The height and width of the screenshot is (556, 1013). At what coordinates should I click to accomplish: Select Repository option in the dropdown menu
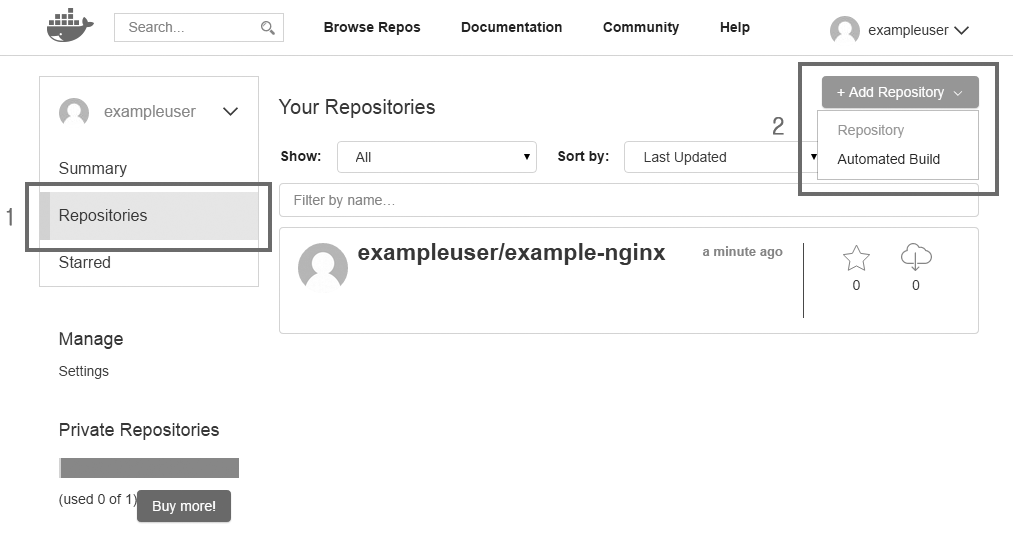coord(870,130)
